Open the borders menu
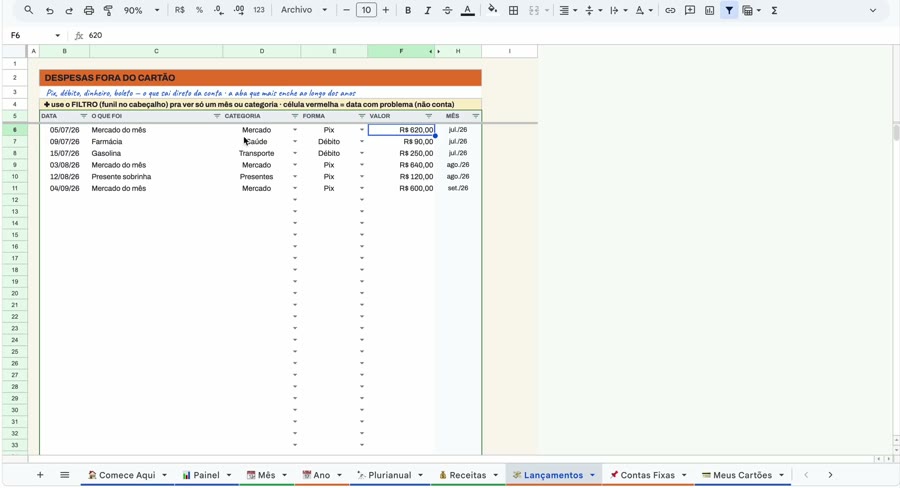 514,10
